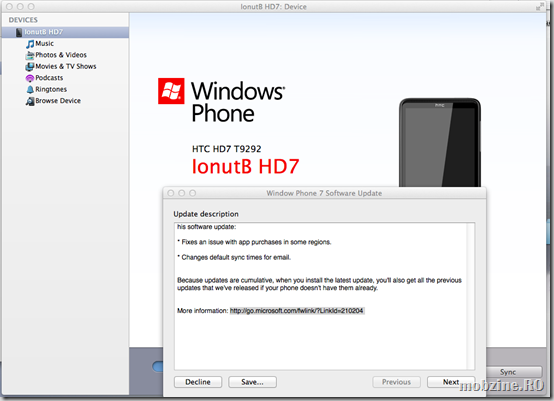Open the Podcasts section
The width and height of the screenshot is (554, 401).
(49, 78)
